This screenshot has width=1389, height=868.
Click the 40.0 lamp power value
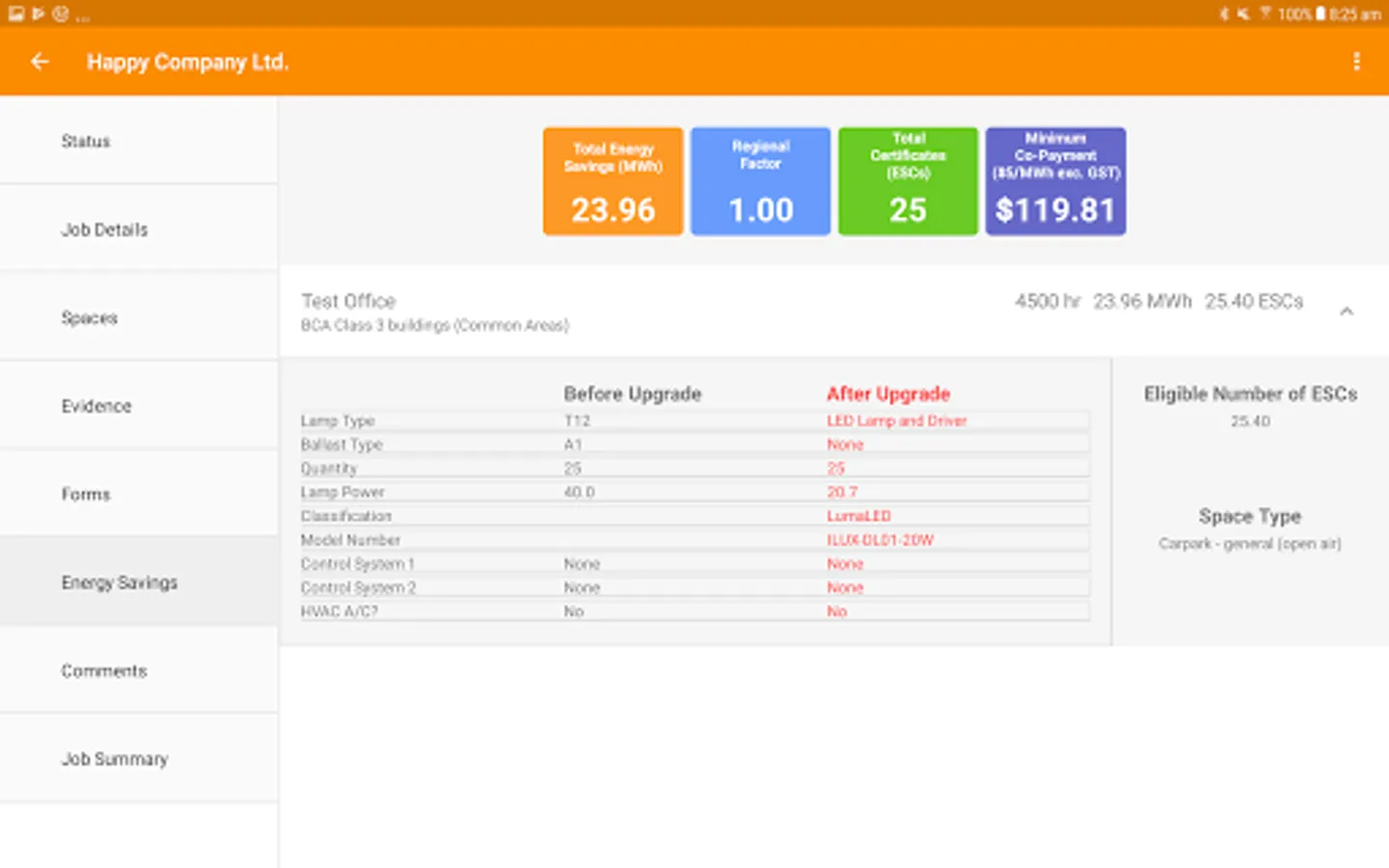(579, 492)
